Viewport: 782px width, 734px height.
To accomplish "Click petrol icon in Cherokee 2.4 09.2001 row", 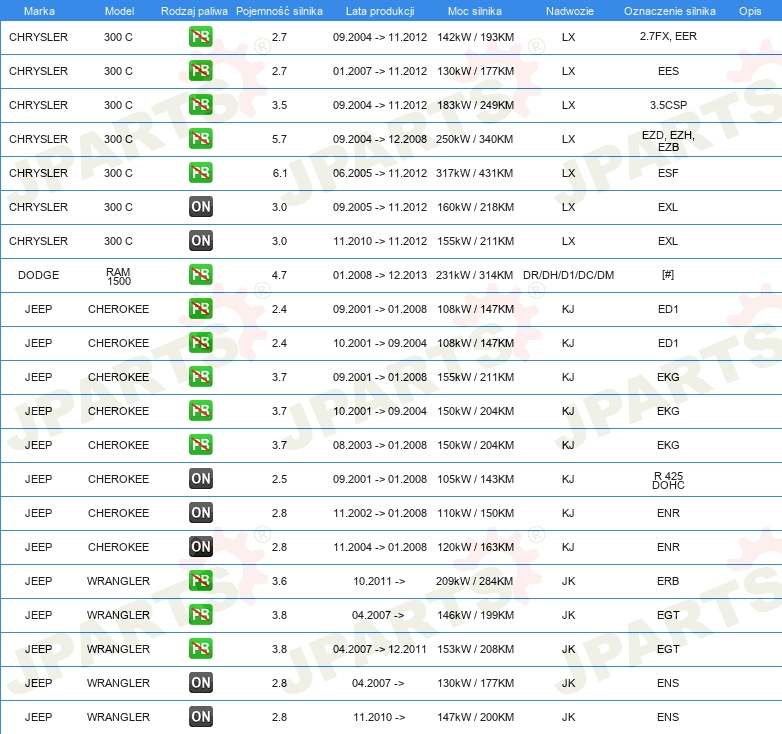I will (x=200, y=309).
